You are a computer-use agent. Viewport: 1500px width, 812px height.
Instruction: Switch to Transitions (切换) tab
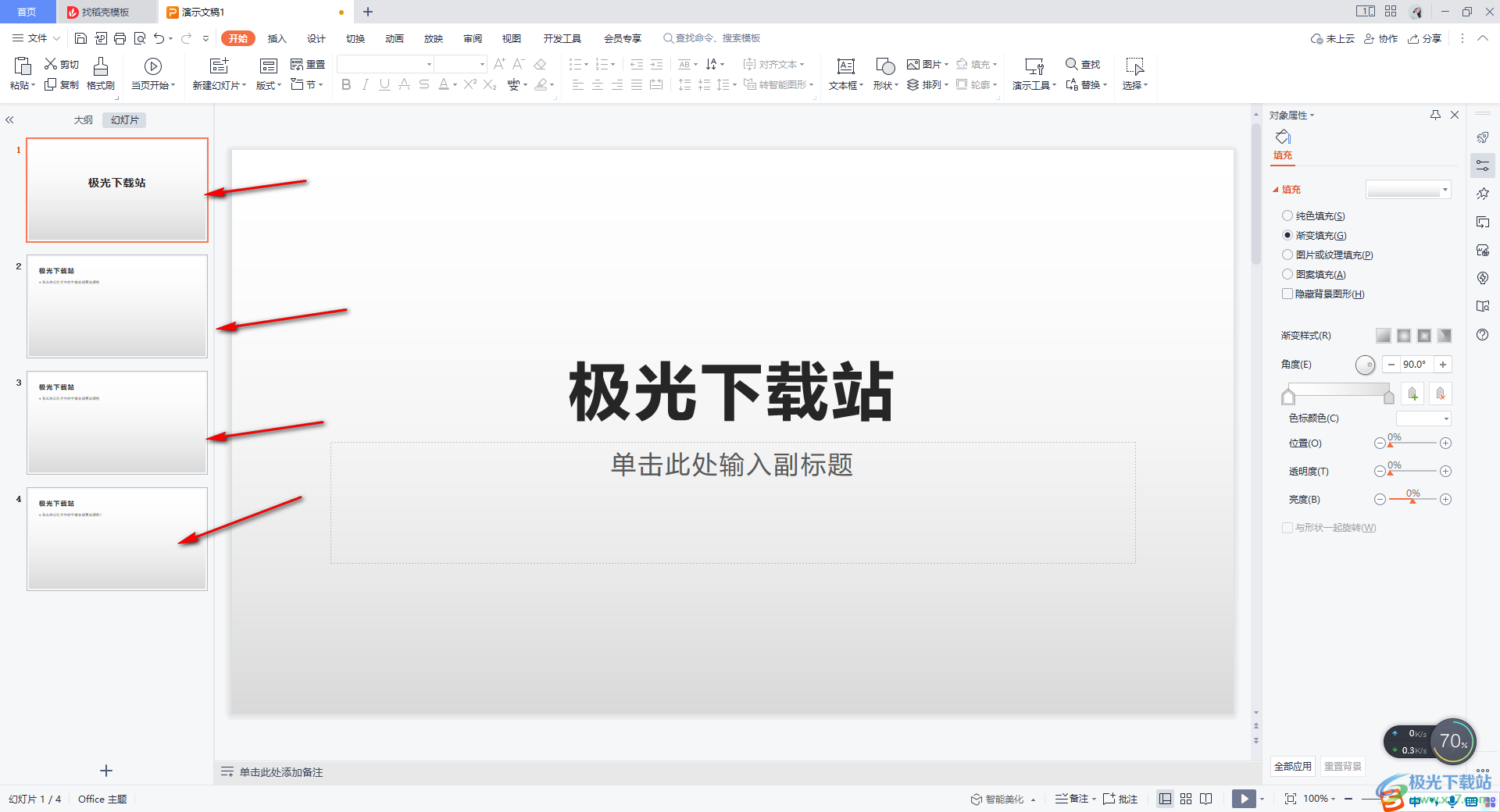[355, 38]
